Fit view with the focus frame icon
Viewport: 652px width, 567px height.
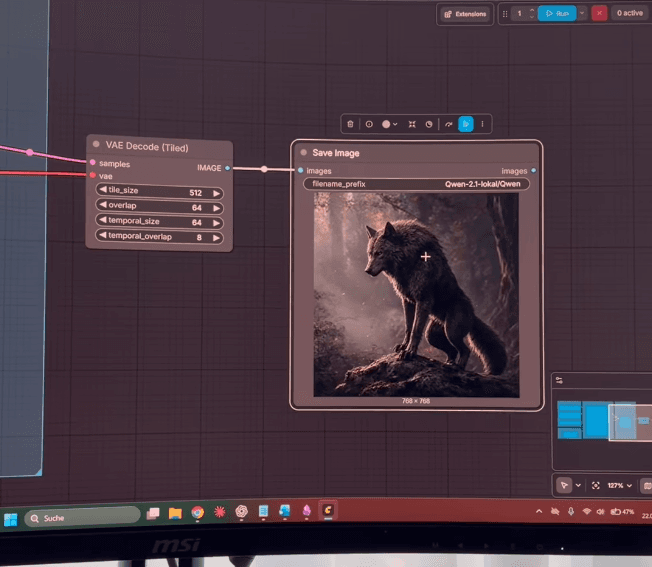(x=595, y=486)
